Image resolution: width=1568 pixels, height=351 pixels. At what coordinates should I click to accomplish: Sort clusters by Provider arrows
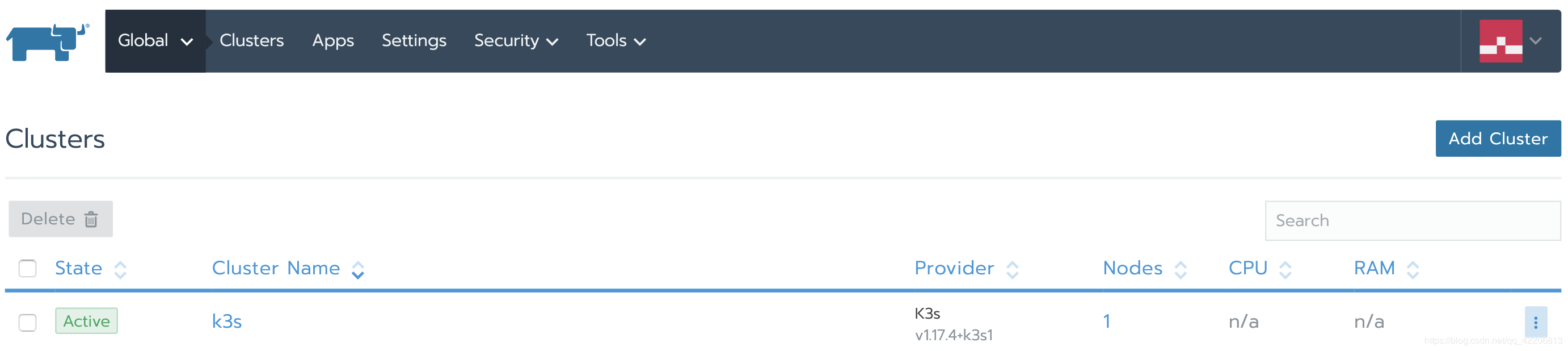[x=1012, y=269]
